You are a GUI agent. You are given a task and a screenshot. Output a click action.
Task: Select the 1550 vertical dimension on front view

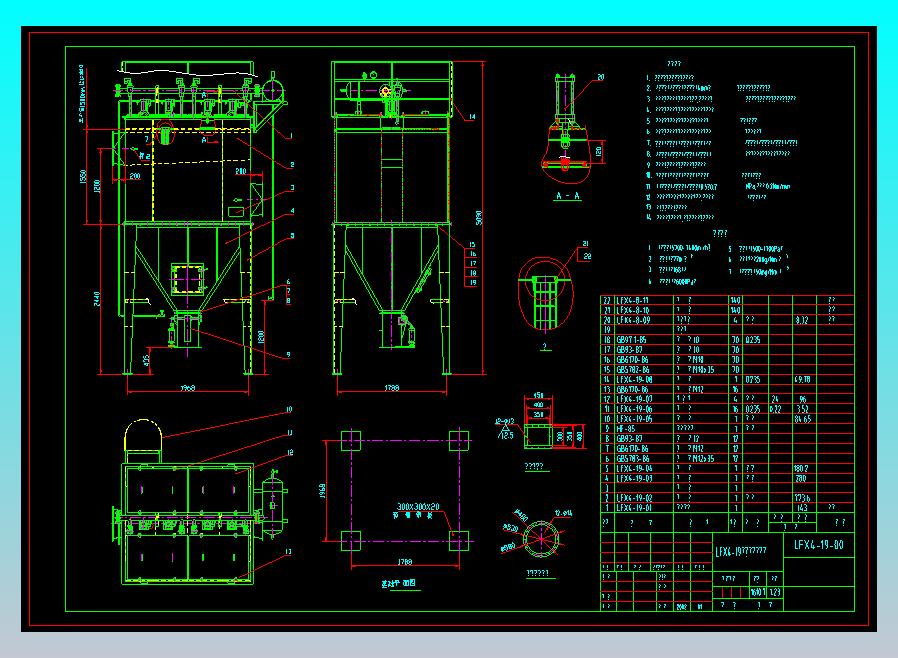click(x=83, y=177)
